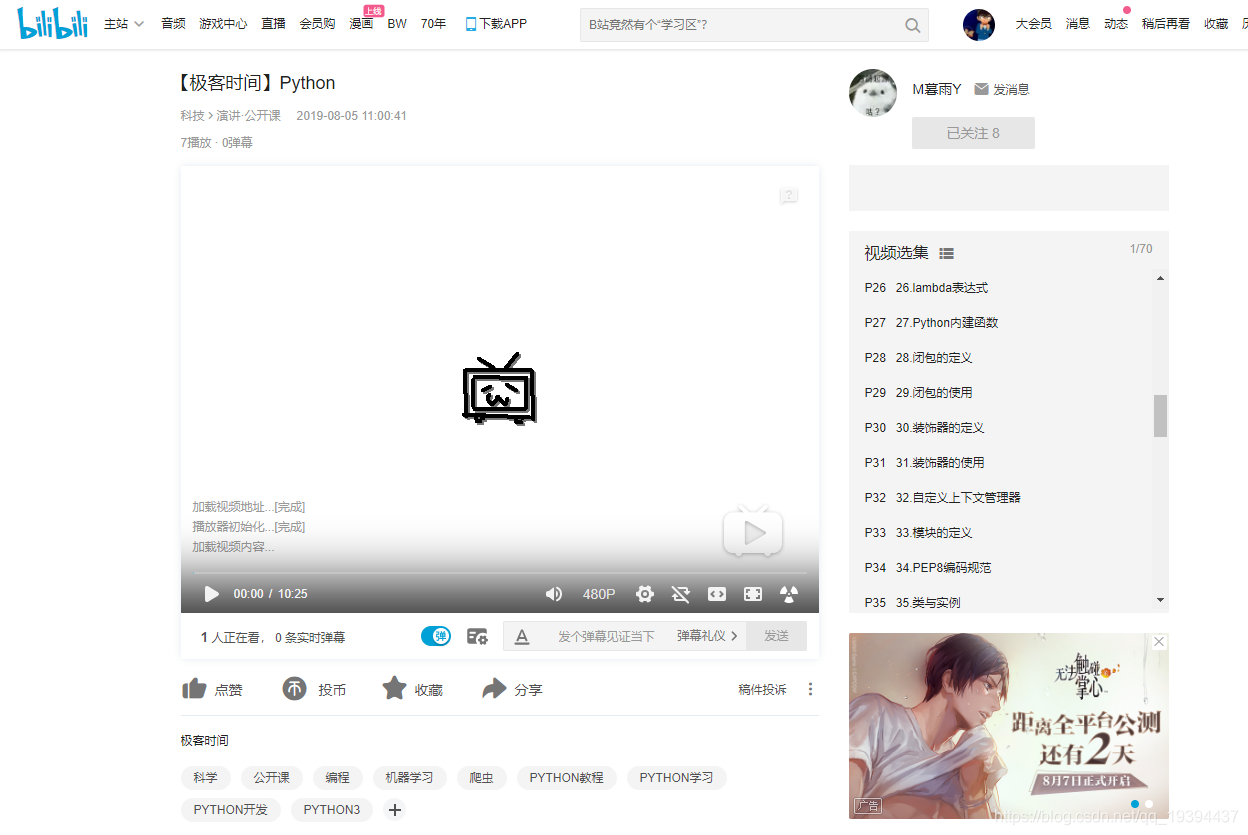Add a new tag plus icon
Screen dimensions: 1248x835
coord(395,810)
